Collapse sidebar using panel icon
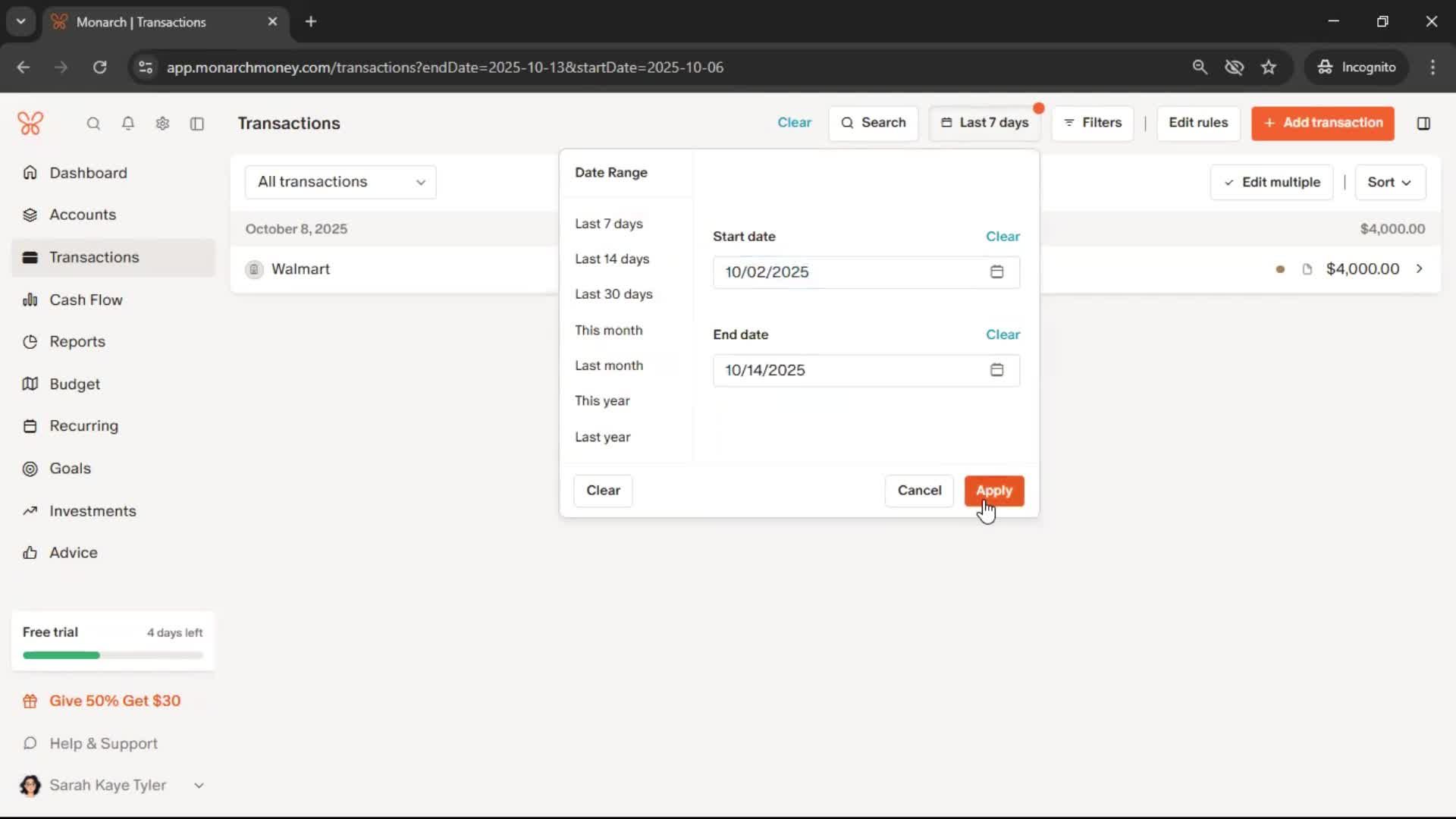This screenshot has height=819, width=1456. pyautogui.click(x=197, y=123)
